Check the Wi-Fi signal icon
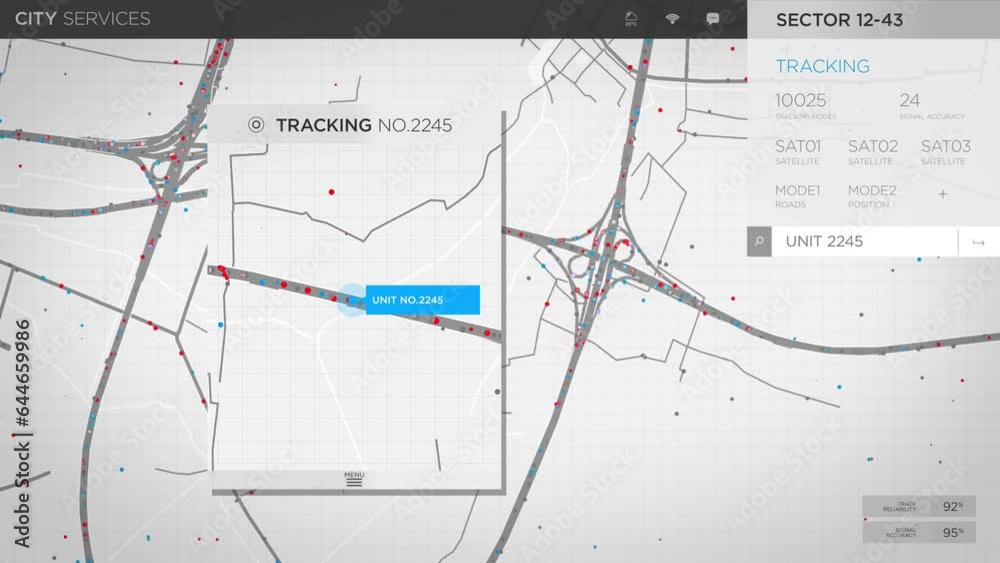1000x563 pixels. 672,18
